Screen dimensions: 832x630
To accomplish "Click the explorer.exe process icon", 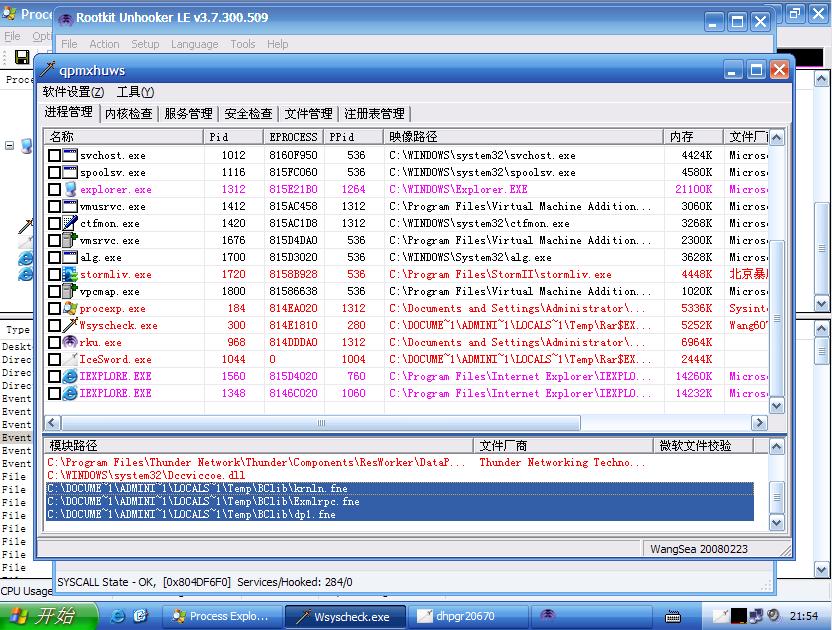I will point(70,189).
